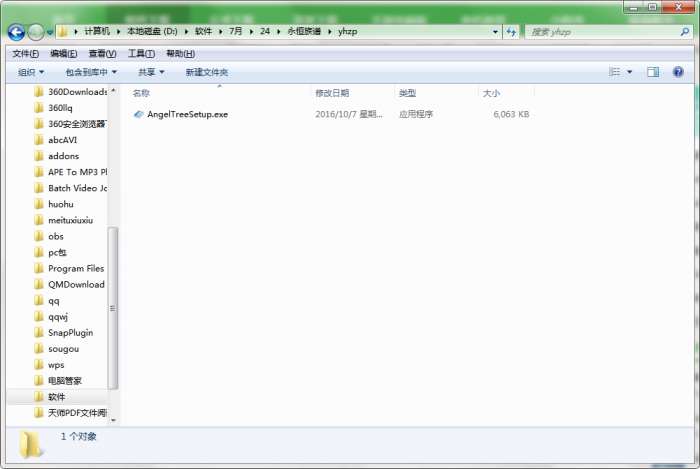The image size is (700, 469).
Task: Expand arrow after 软件 in address path
Action: (221, 32)
